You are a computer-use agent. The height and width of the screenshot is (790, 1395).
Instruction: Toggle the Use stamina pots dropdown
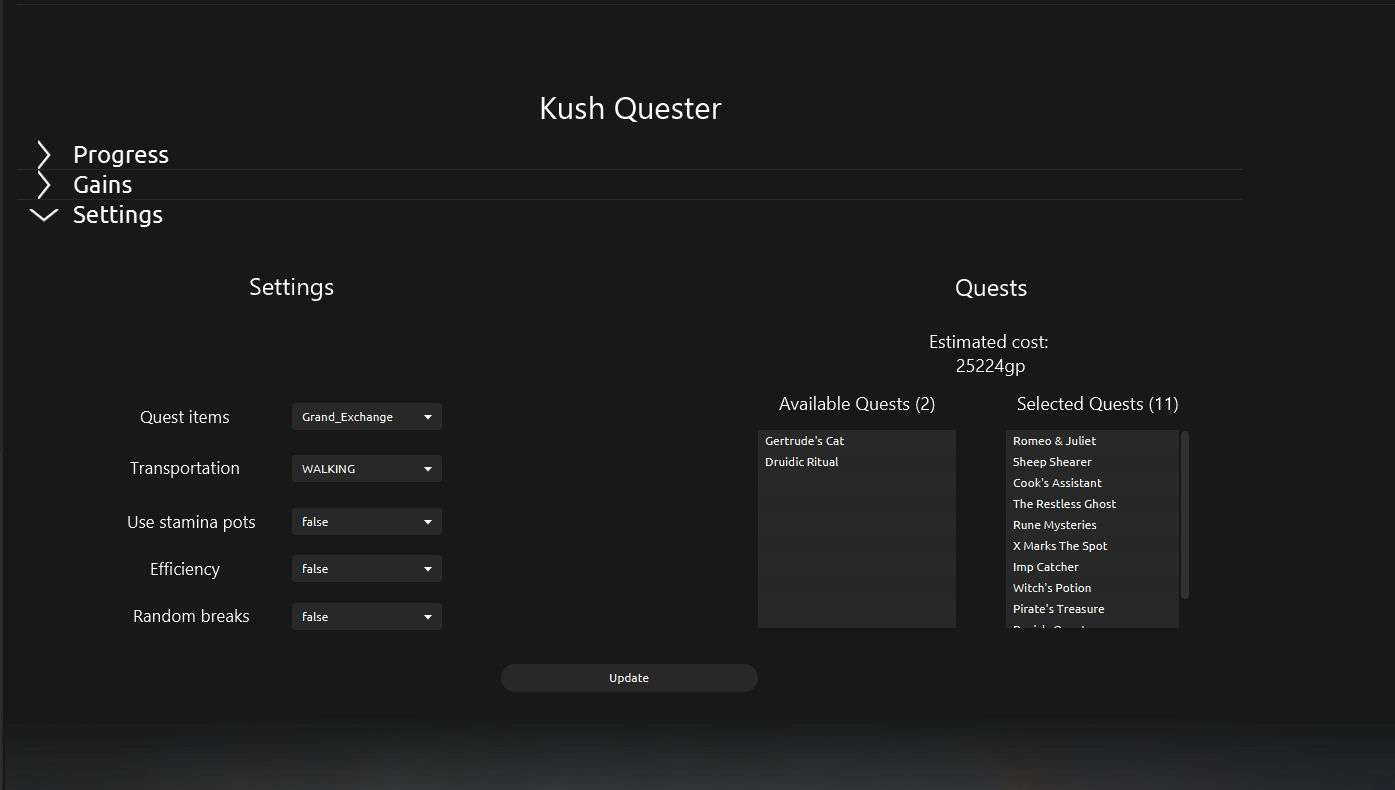coord(366,522)
